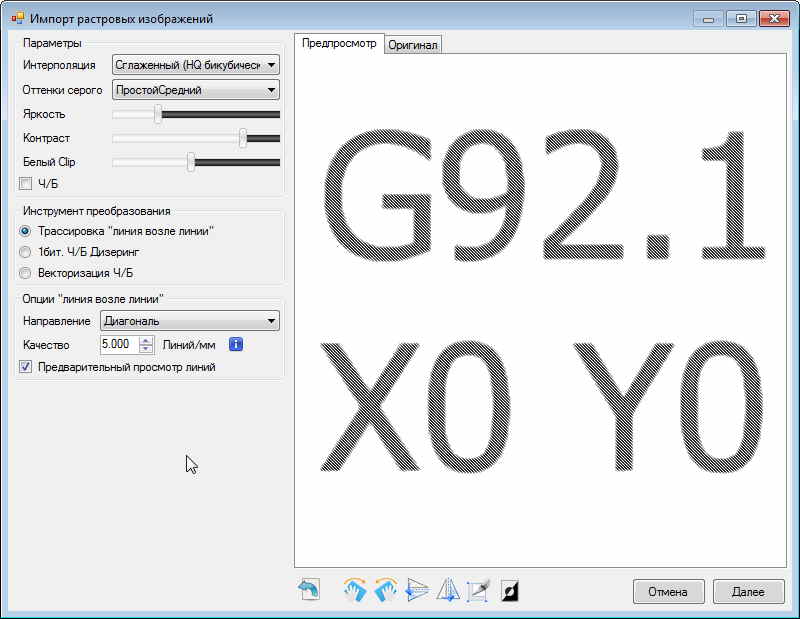Expand the Оттенки серого dropdown

click(196, 90)
